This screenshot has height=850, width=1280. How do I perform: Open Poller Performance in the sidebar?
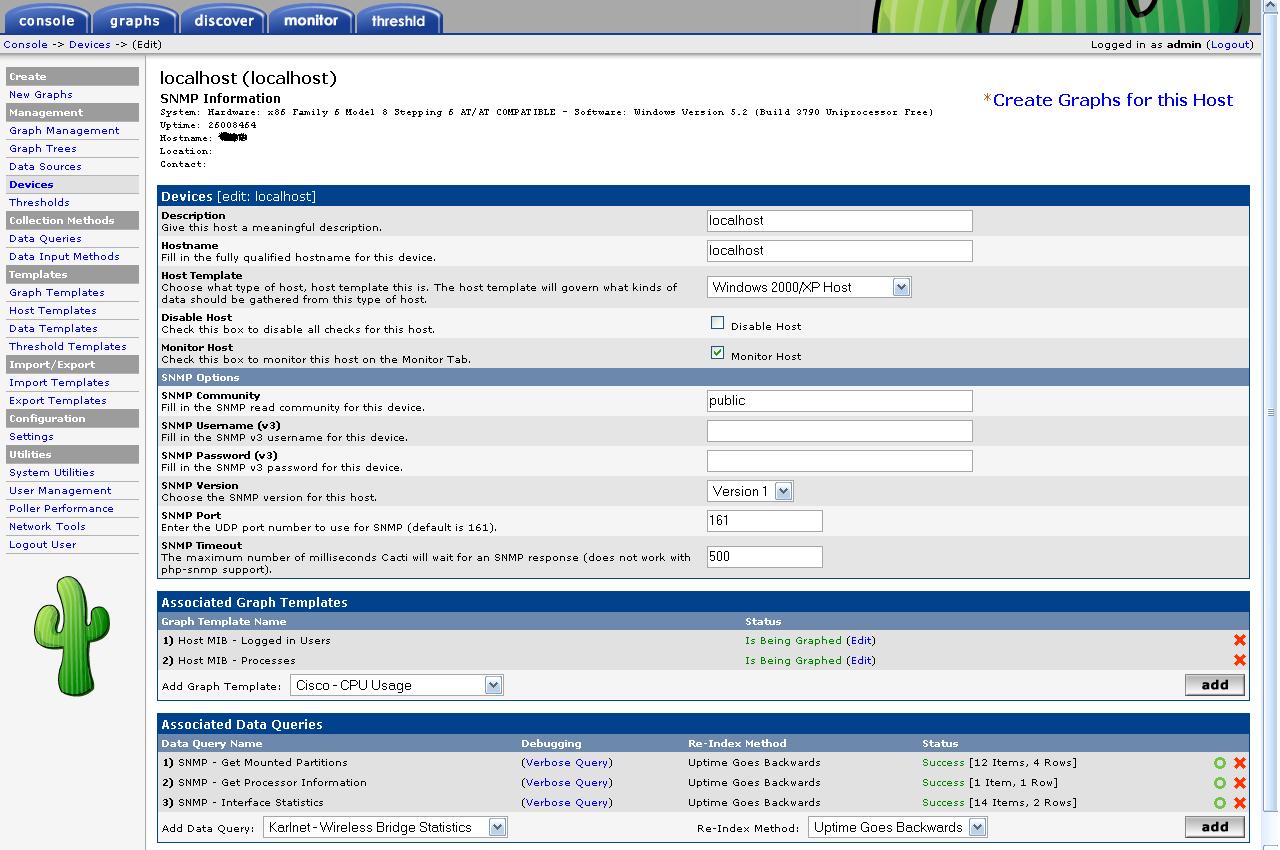[x=61, y=509]
